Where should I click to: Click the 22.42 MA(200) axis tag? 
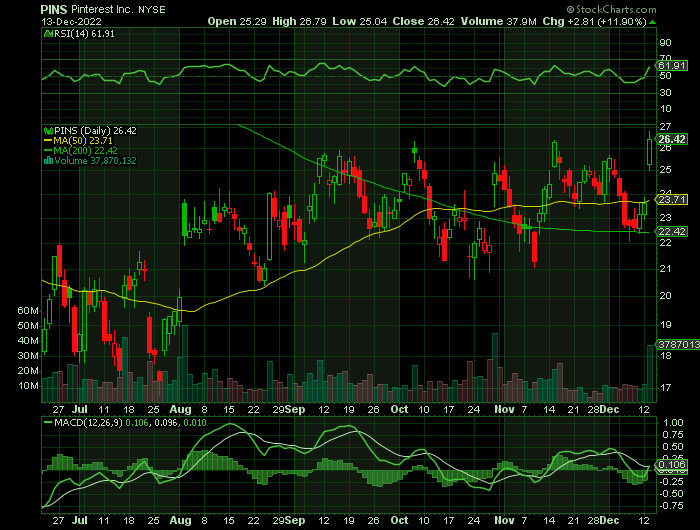[672, 231]
